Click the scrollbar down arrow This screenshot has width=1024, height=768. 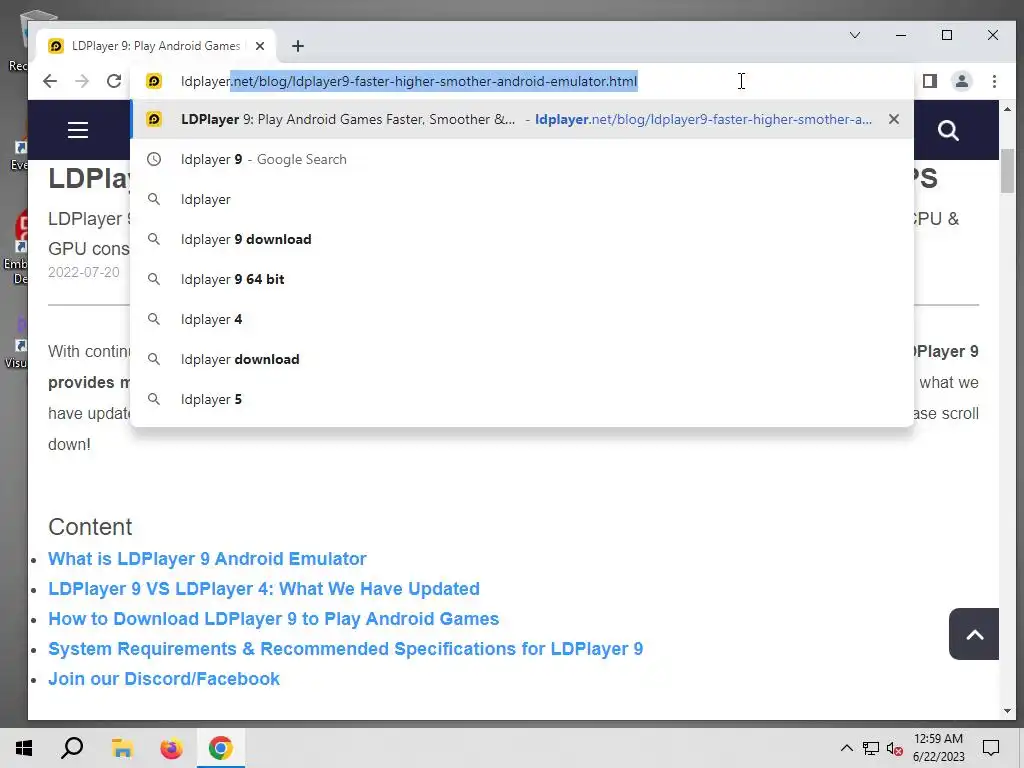(x=1007, y=711)
